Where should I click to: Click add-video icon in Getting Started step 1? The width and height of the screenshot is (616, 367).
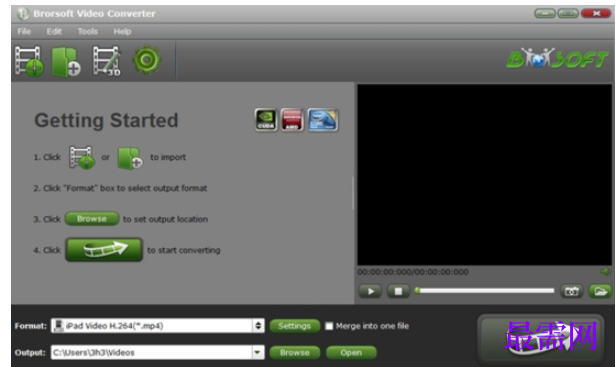(x=82, y=158)
